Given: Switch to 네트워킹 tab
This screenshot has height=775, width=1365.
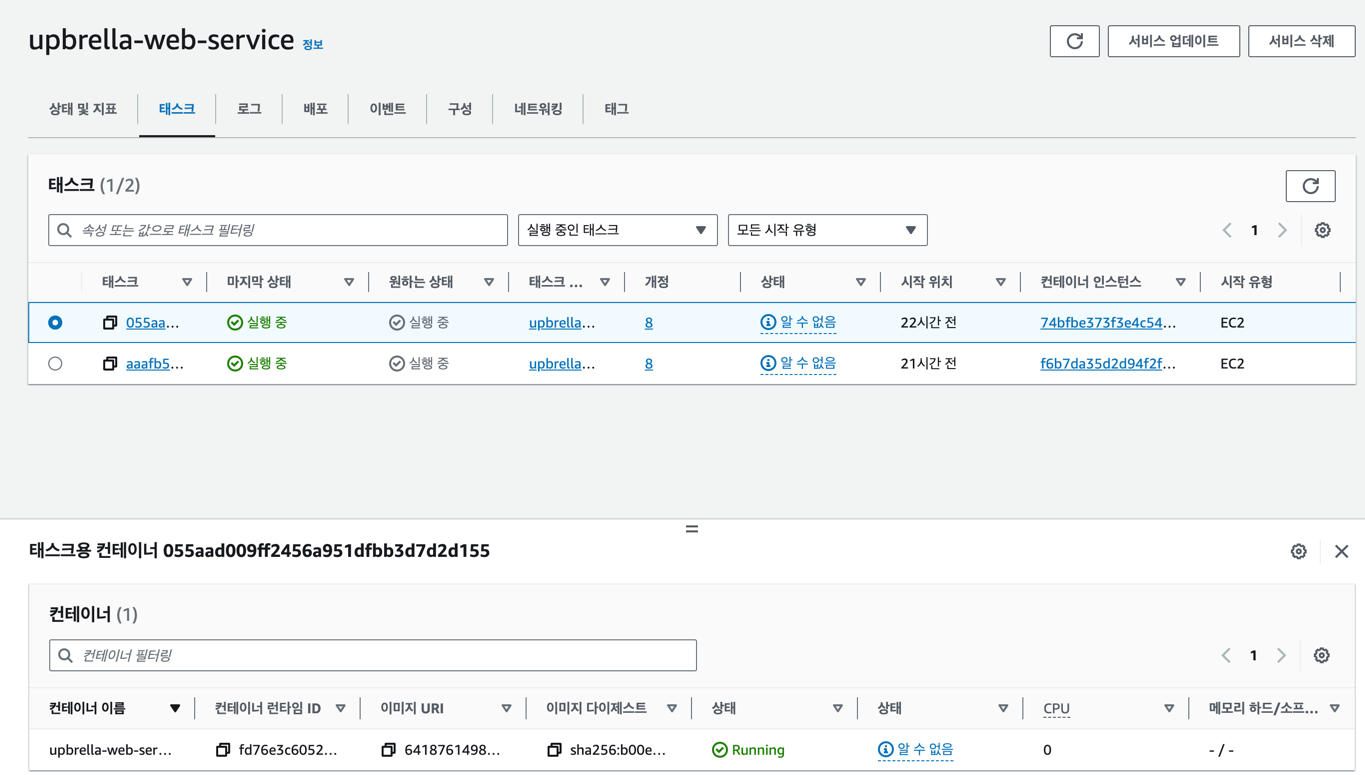Looking at the screenshot, I should click(538, 109).
